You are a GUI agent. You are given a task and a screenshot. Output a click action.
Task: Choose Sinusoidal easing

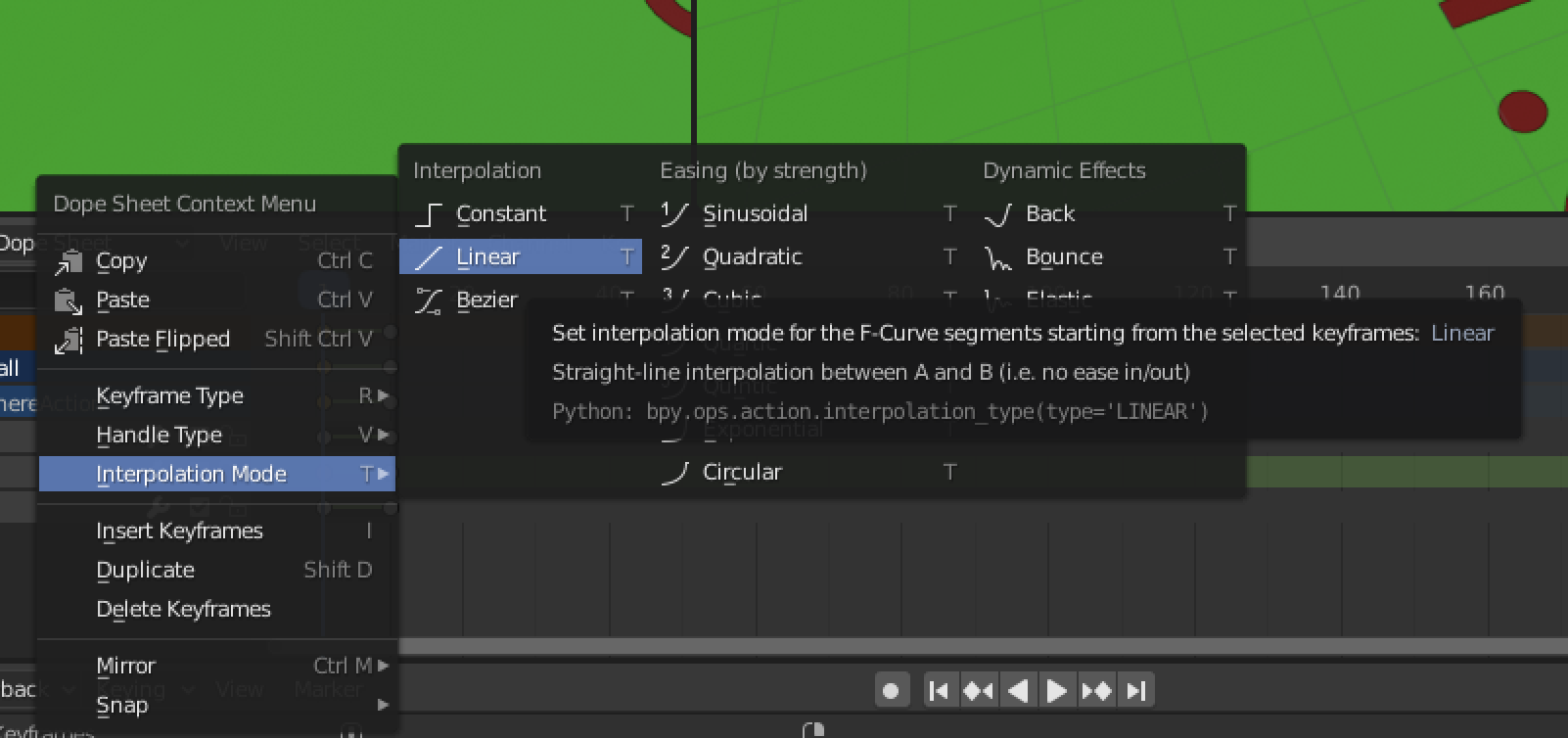click(808, 213)
